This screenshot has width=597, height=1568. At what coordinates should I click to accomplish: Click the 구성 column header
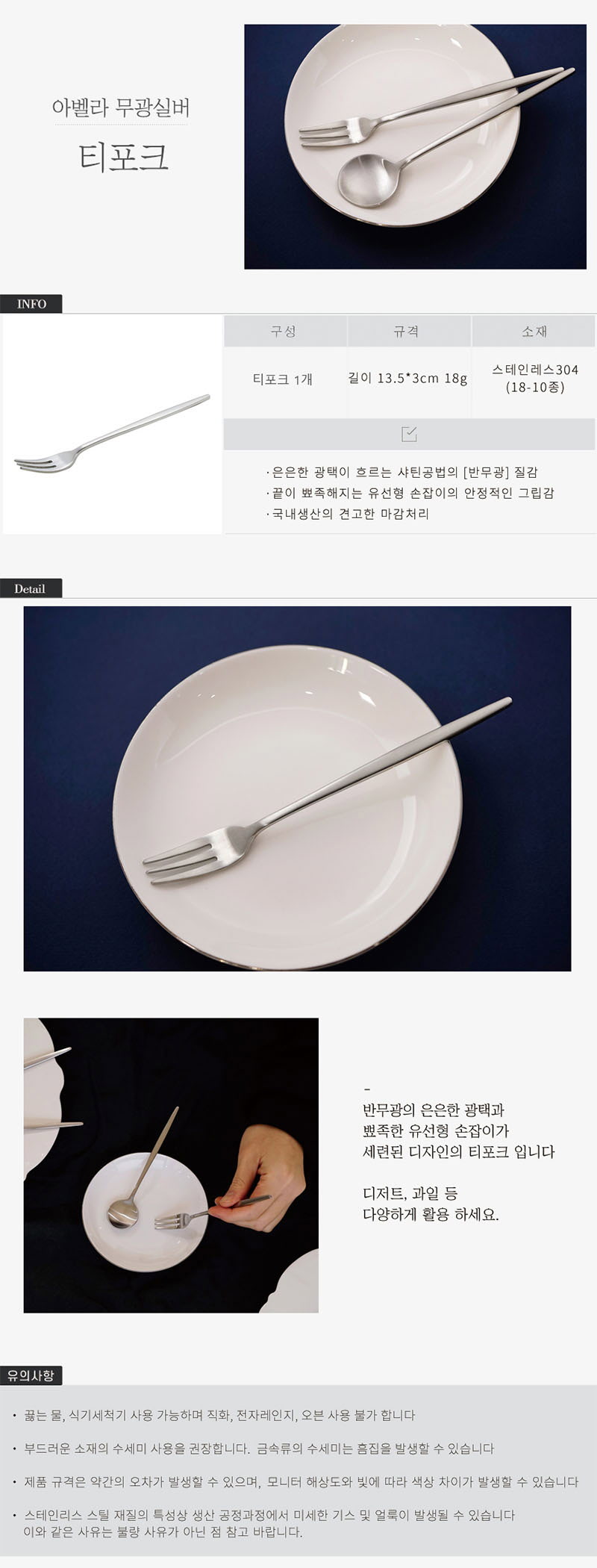click(x=284, y=332)
